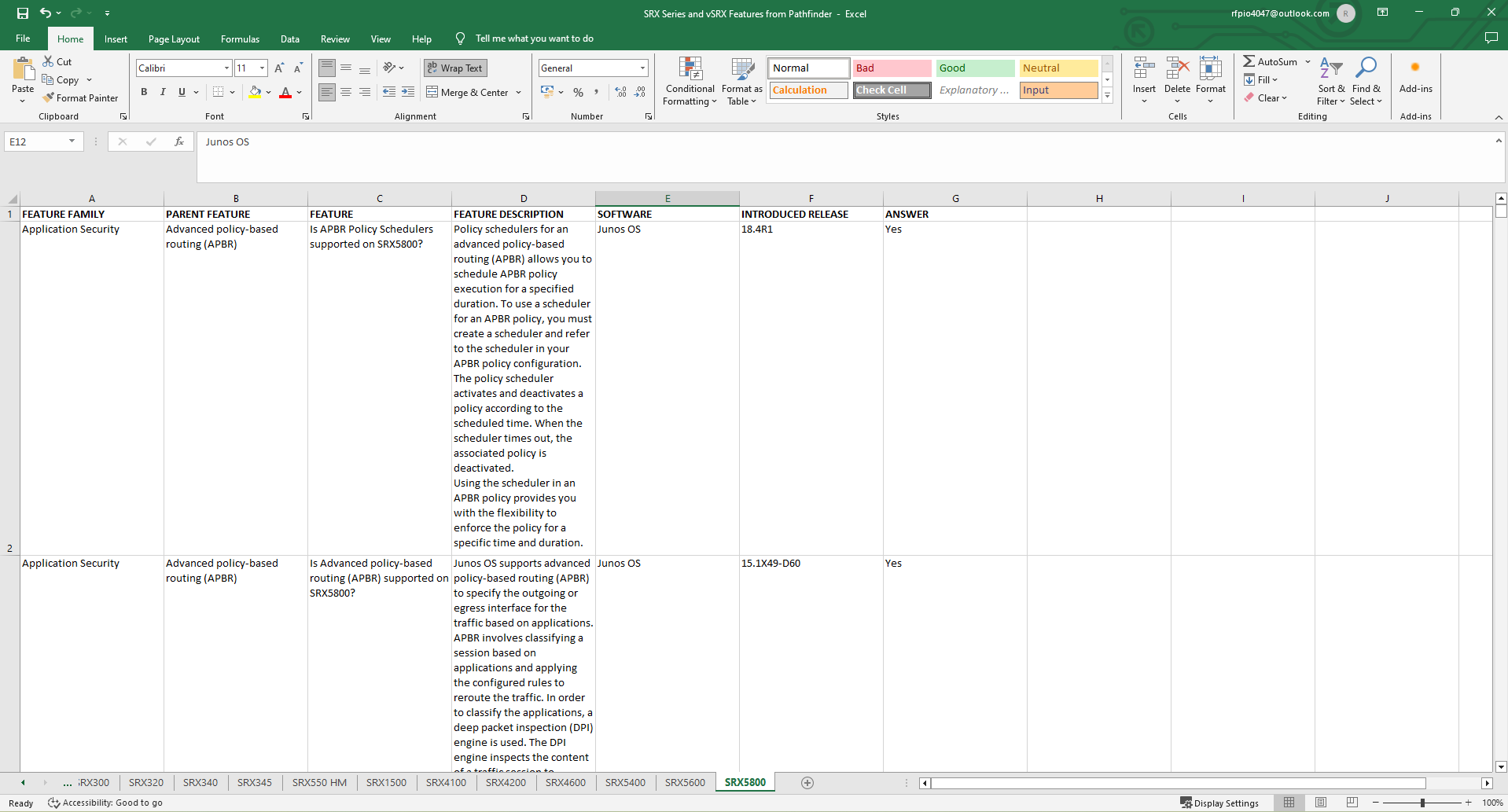Apply the Good cell style
Screen dimensions: 1508x812
(x=975, y=68)
